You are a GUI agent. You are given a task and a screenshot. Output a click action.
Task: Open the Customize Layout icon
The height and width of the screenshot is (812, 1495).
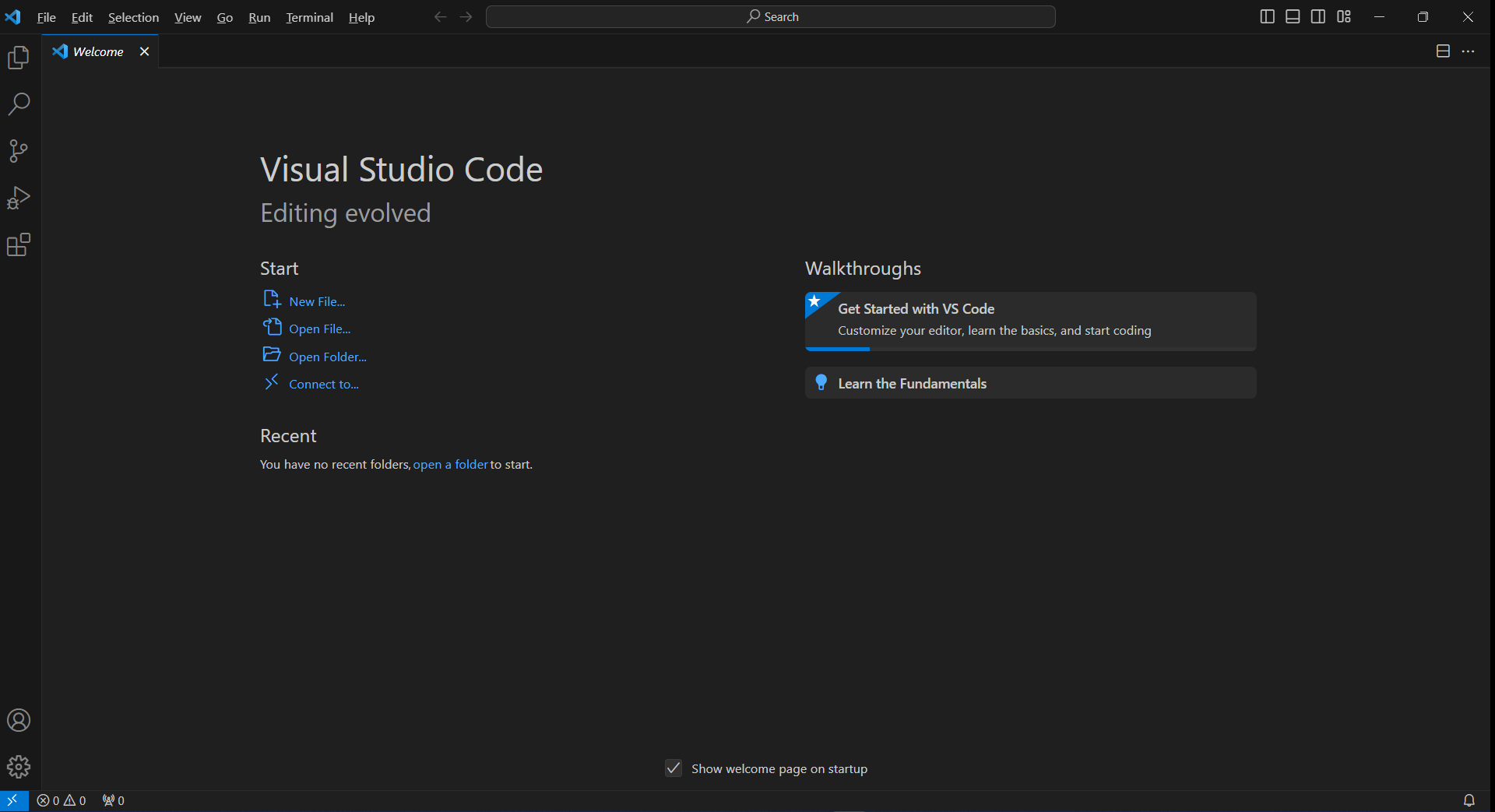(x=1344, y=16)
